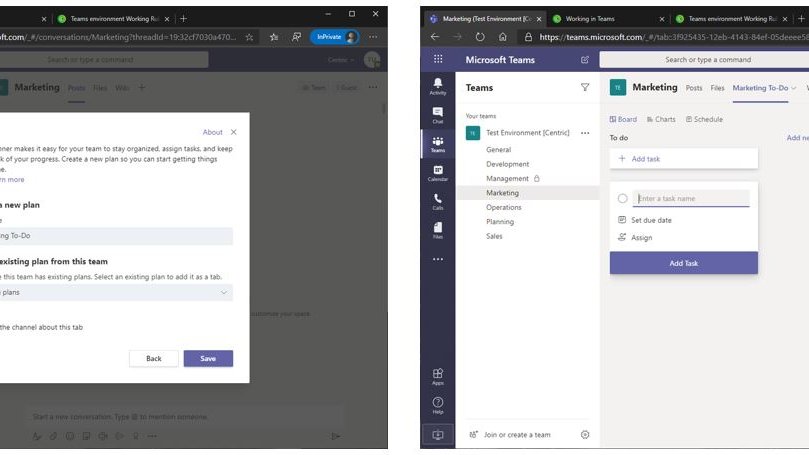Filter the Teams list
This screenshot has height=455, width=809.
coord(585,87)
